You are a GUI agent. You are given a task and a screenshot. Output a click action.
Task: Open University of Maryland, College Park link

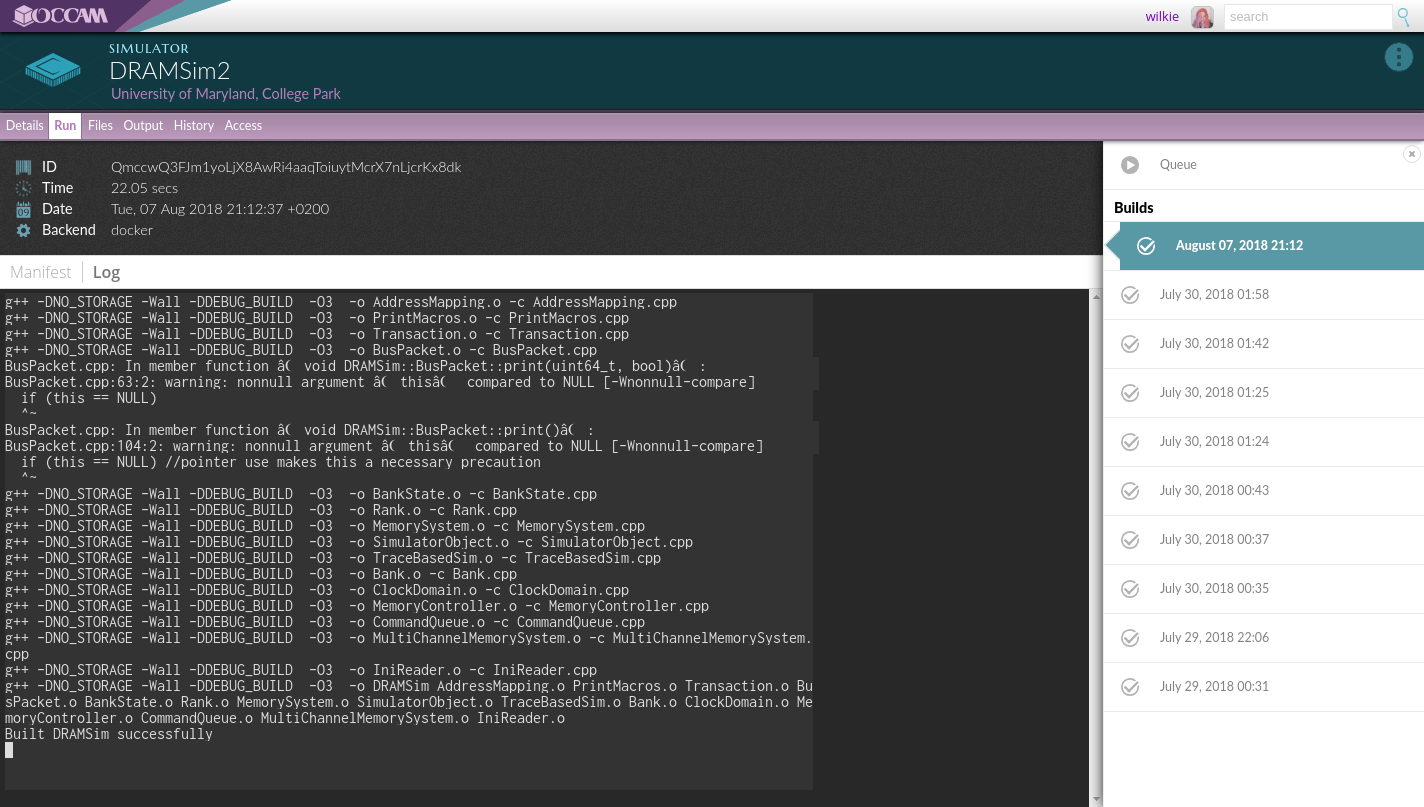click(x=226, y=94)
